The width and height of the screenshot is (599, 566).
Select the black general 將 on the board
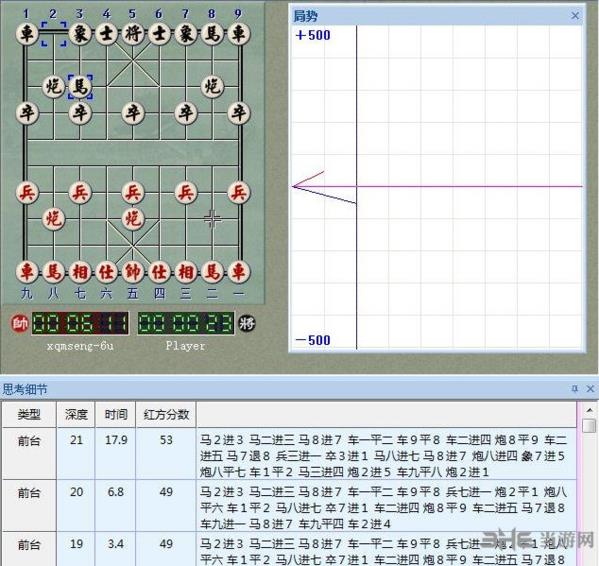[x=133, y=34]
